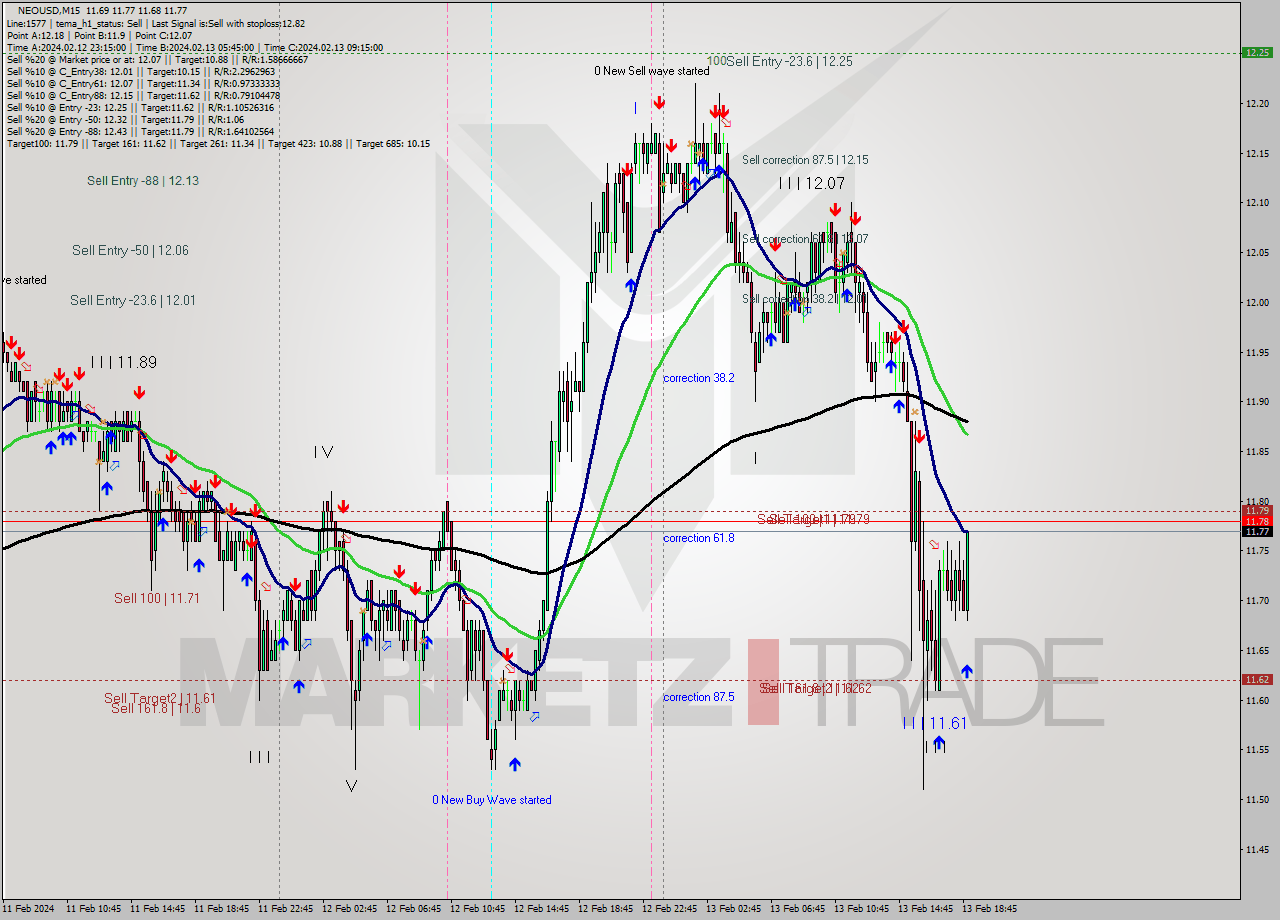Click the 'Time A:2024.02.12 23:15:00' info line

point(195,47)
